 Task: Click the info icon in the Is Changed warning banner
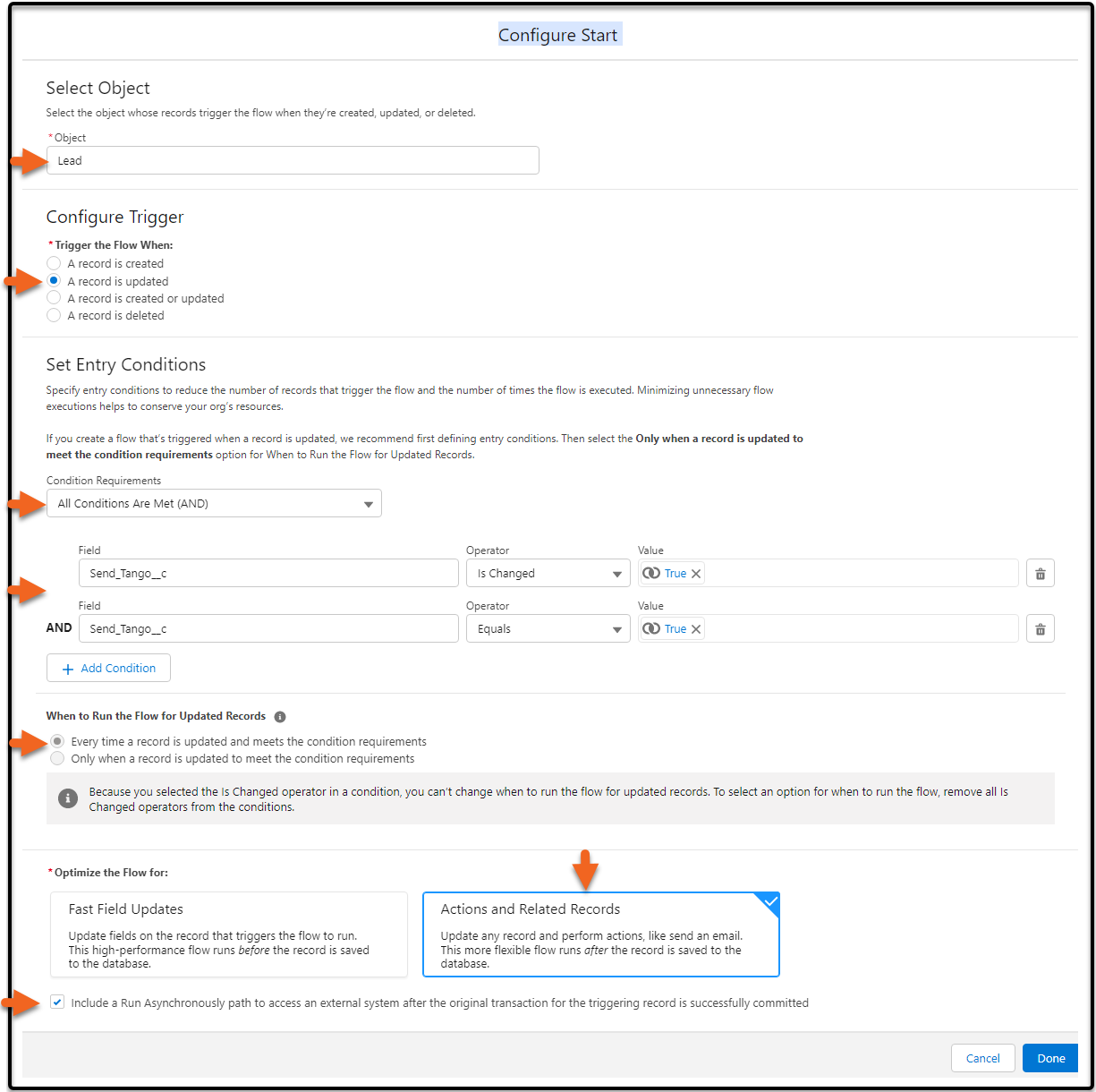pos(68,798)
